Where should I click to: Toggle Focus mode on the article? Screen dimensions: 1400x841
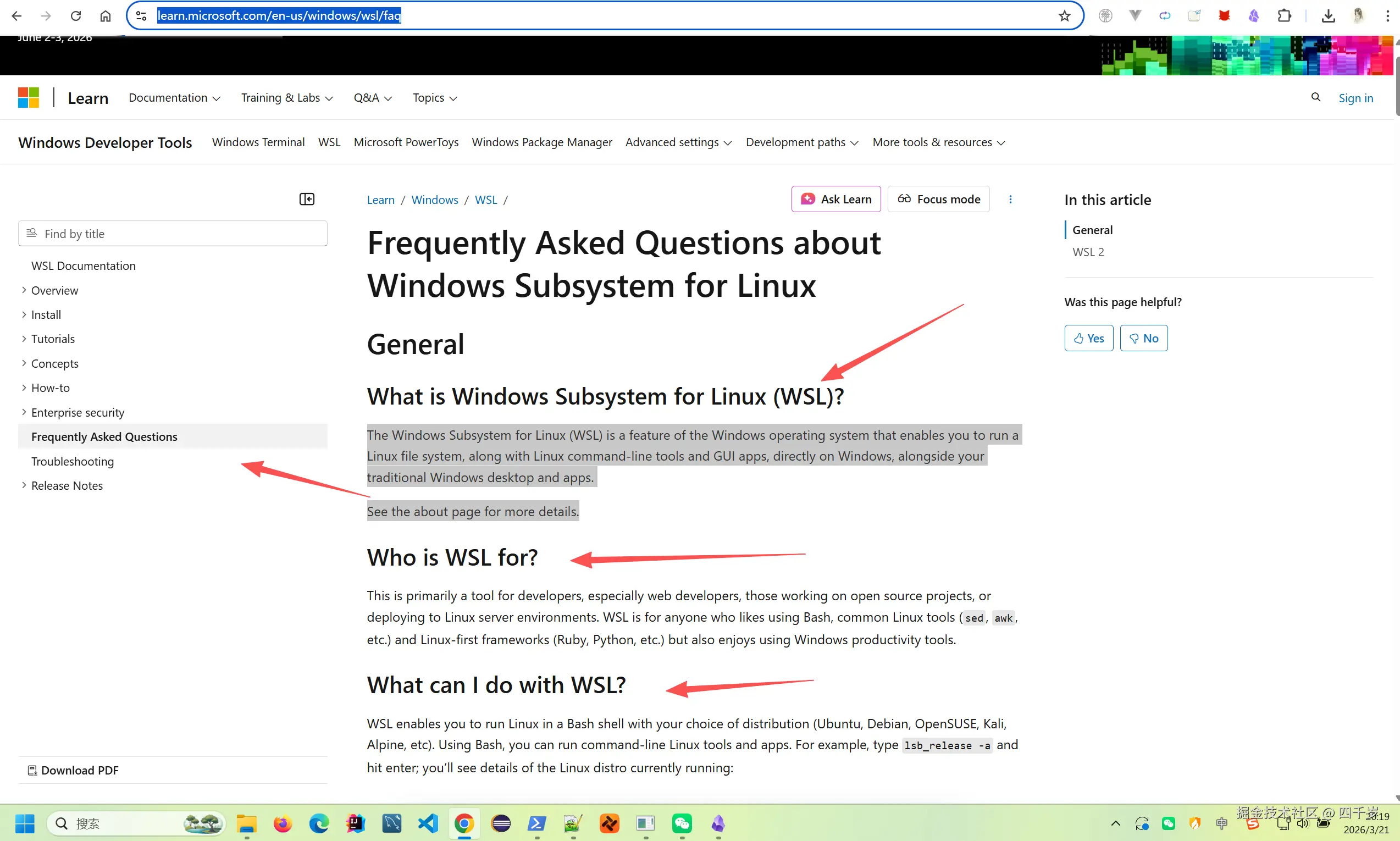[938, 199]
